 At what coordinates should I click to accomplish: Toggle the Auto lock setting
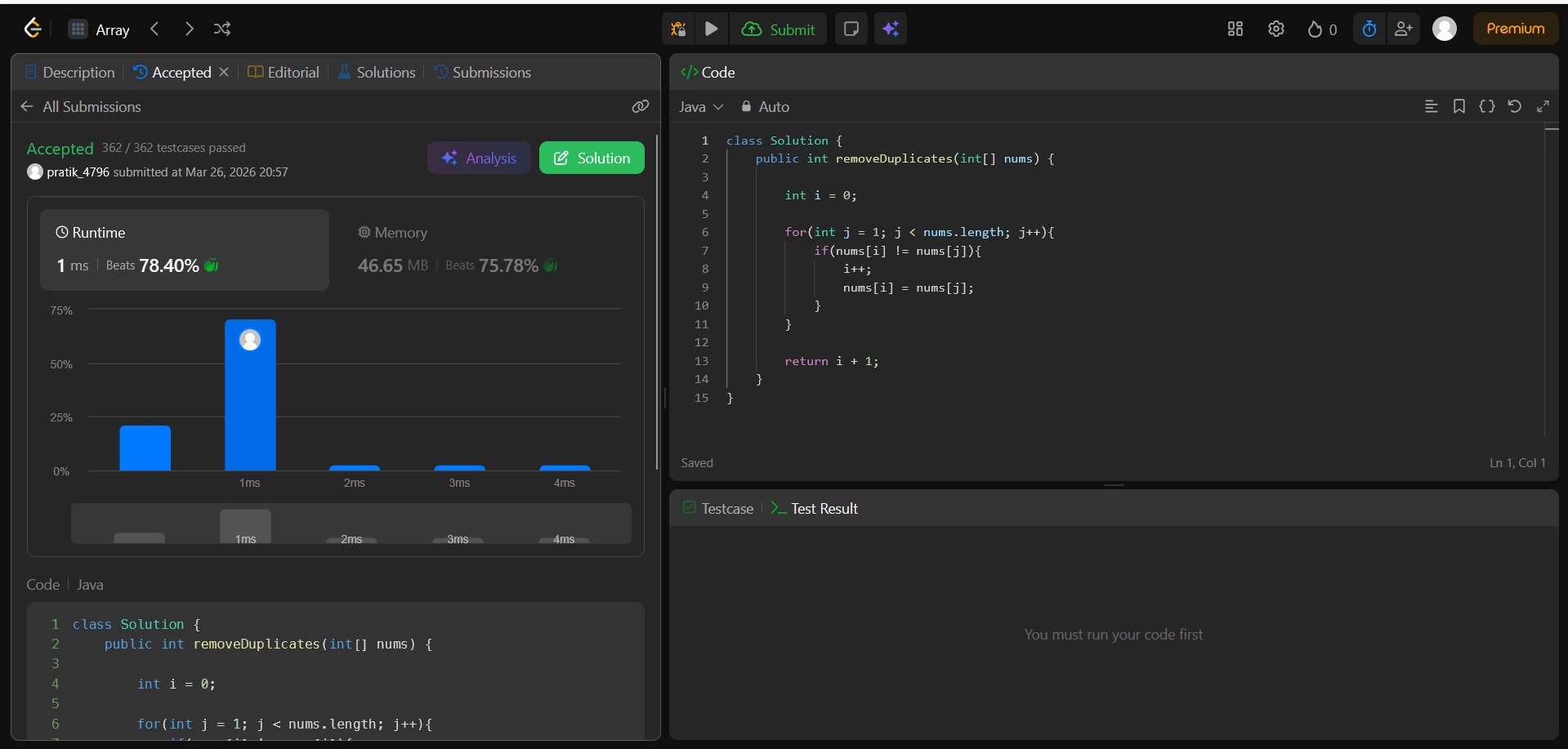[765, 107]
